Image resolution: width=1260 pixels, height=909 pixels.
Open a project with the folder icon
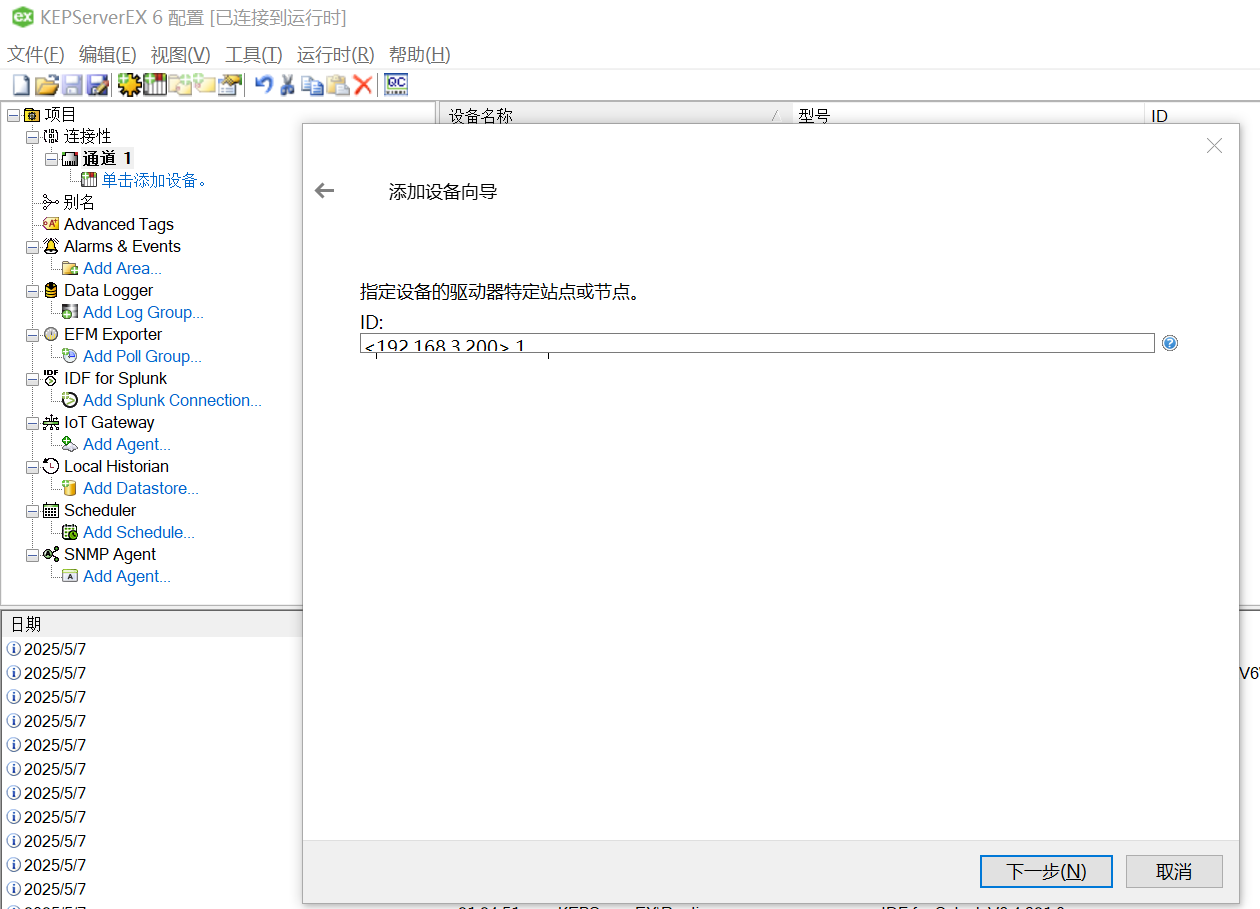coord(46,85)
